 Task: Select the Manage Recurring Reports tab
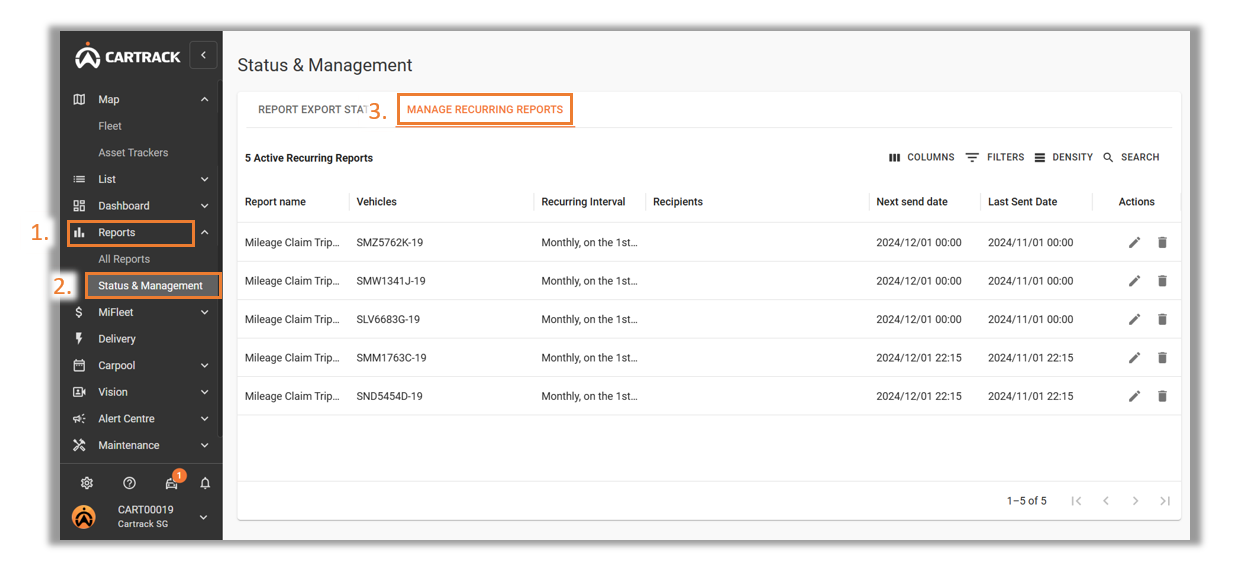tap(485, 110)
